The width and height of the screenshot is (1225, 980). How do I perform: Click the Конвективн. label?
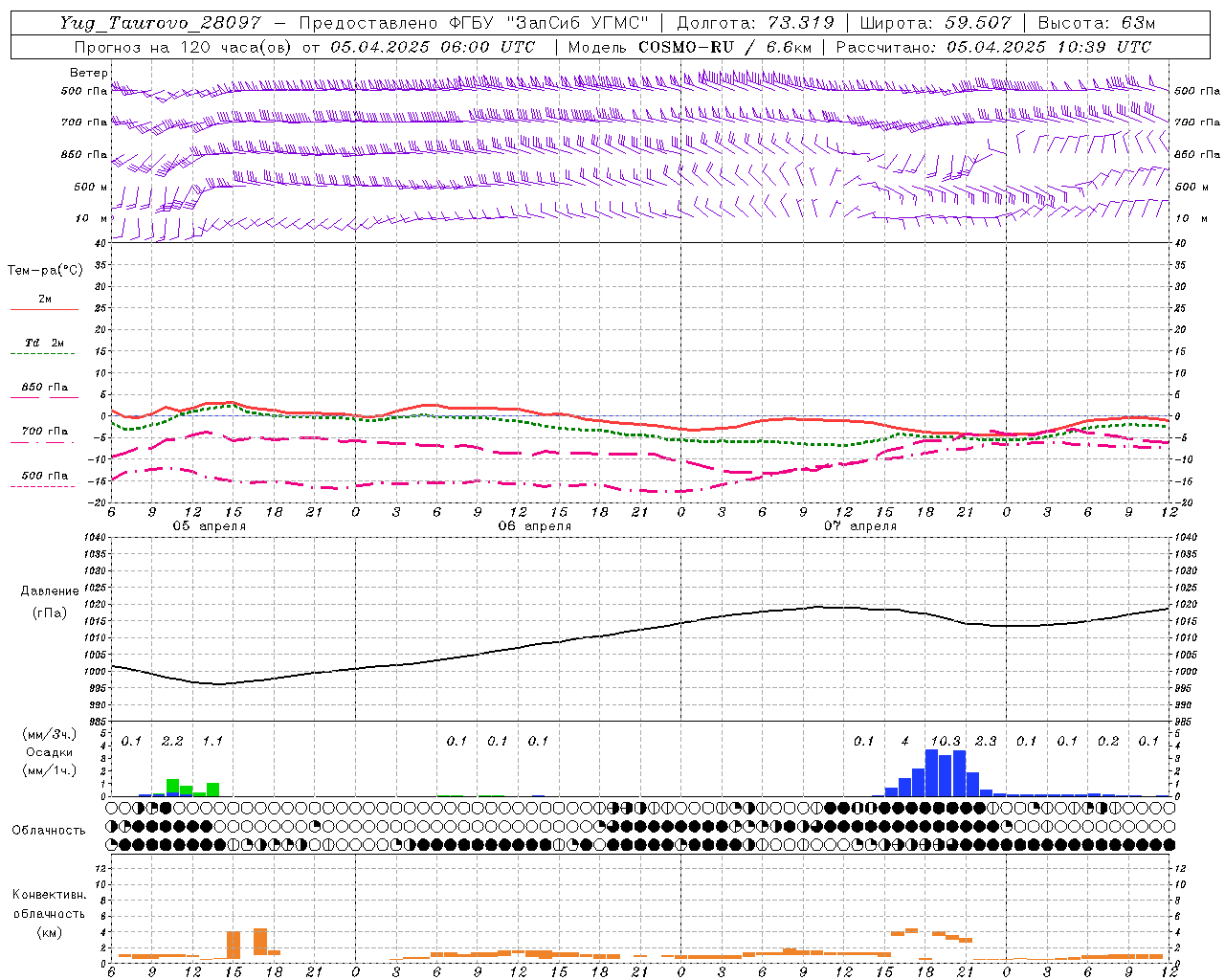click(49, 894)
